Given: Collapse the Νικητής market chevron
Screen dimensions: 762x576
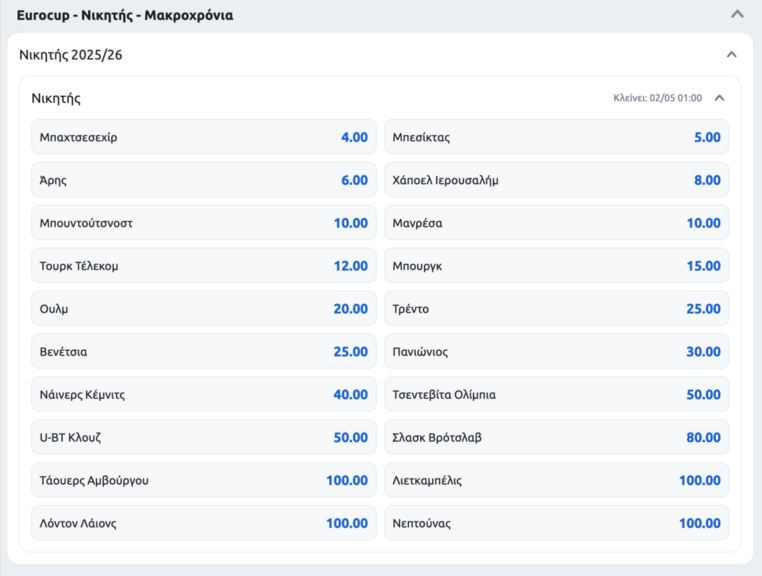Looking at the screenshot, I should pyautogui.click(x=719, y=98).
